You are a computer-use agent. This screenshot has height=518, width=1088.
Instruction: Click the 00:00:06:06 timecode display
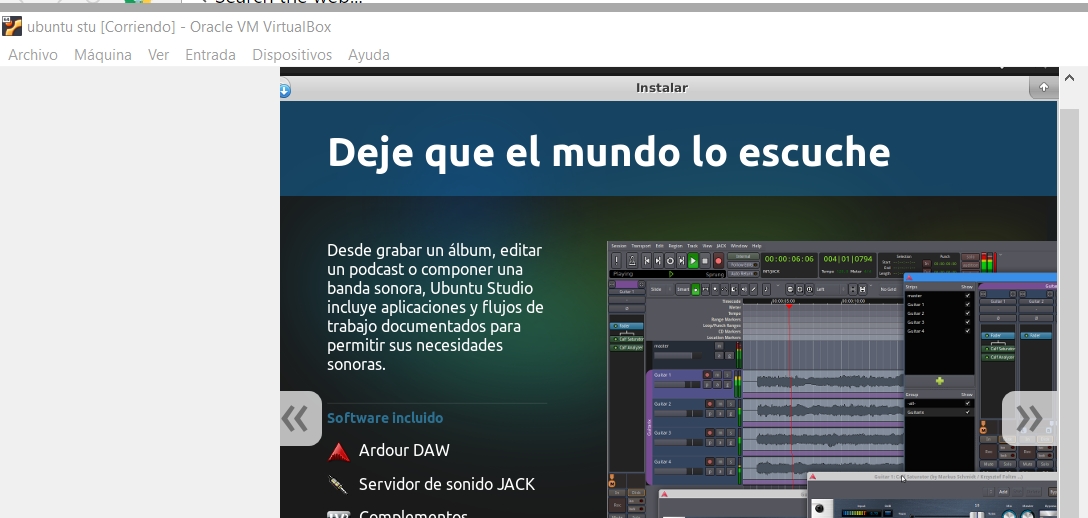(x=789, y=259)
